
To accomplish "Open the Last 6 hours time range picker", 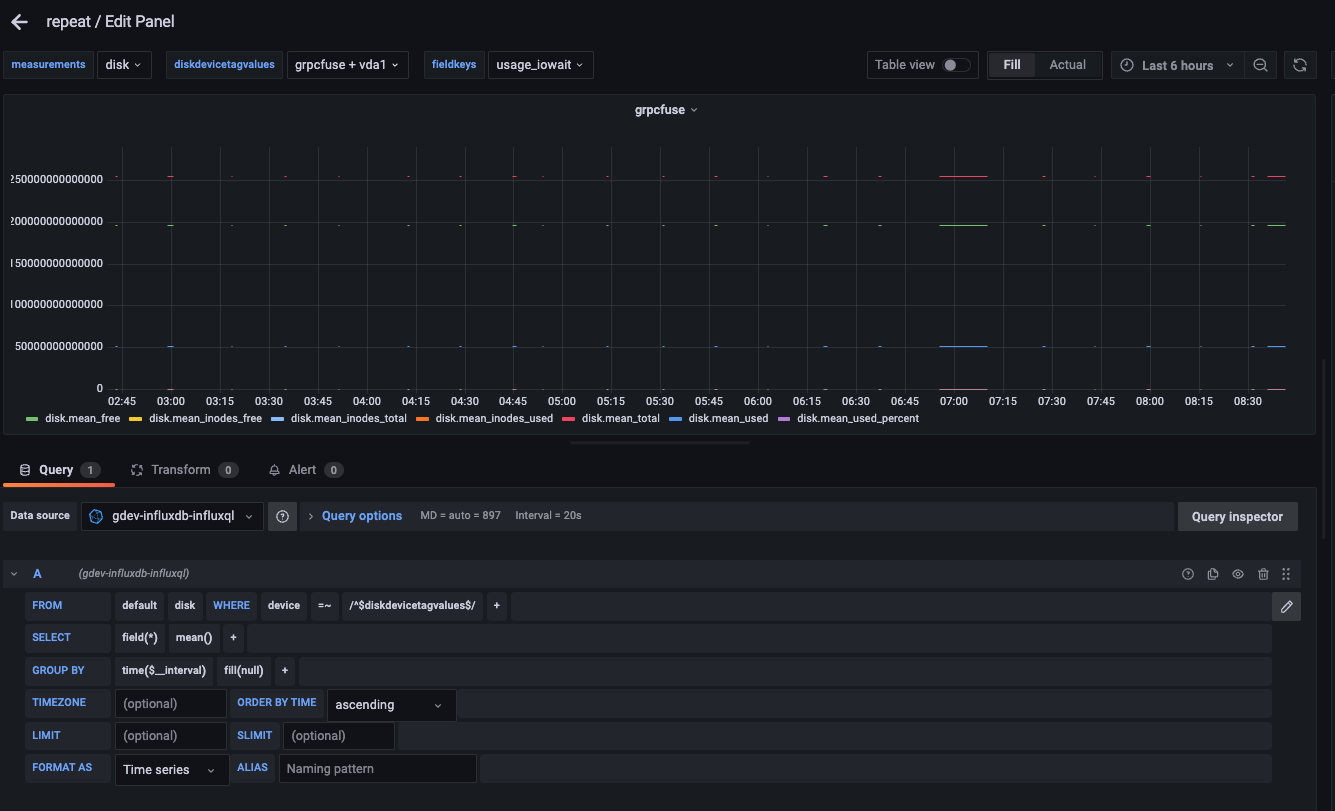I will (x=1177, y=64).
